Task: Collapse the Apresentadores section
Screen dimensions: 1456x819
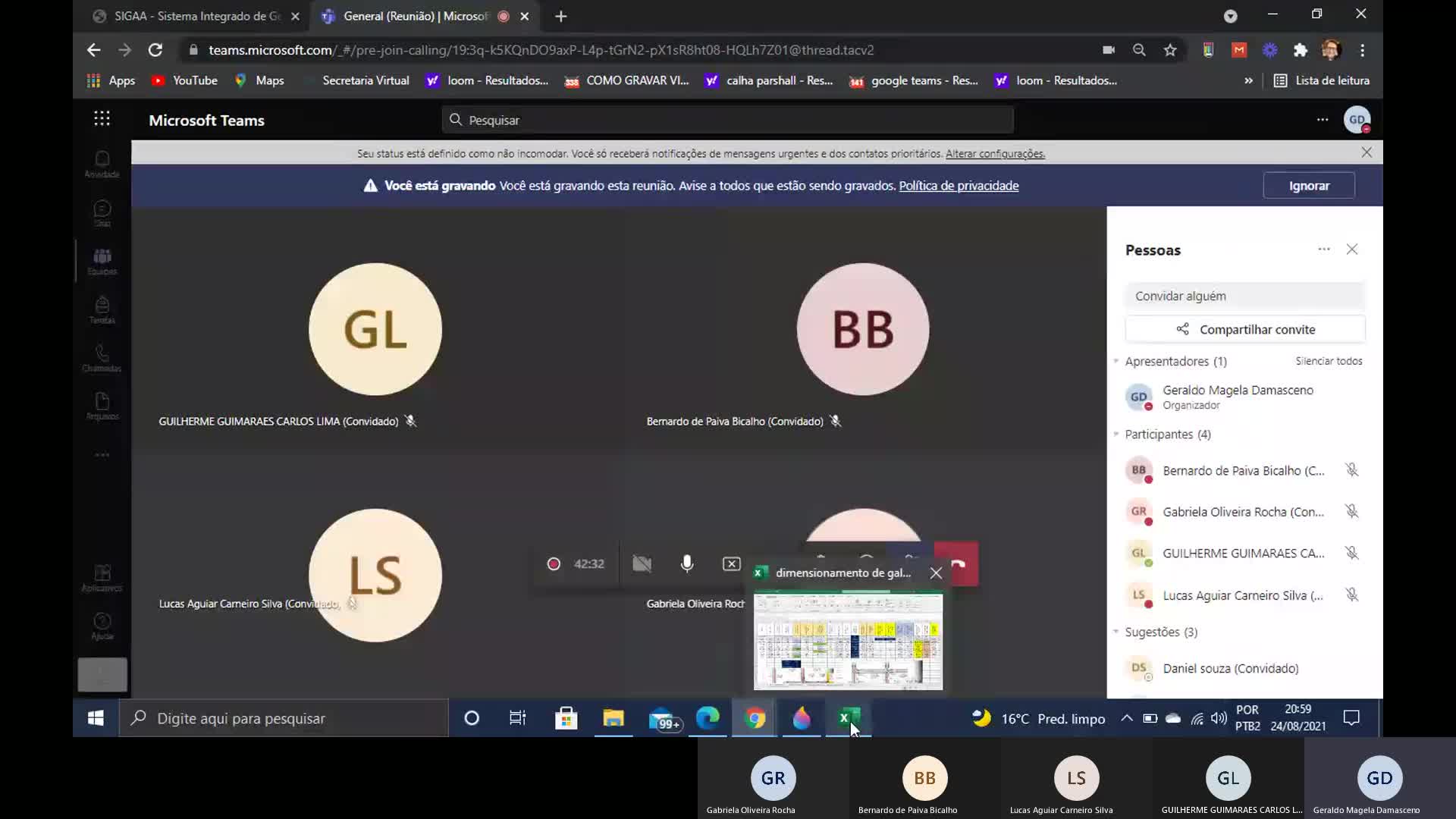Action: tap(1116, 361)
